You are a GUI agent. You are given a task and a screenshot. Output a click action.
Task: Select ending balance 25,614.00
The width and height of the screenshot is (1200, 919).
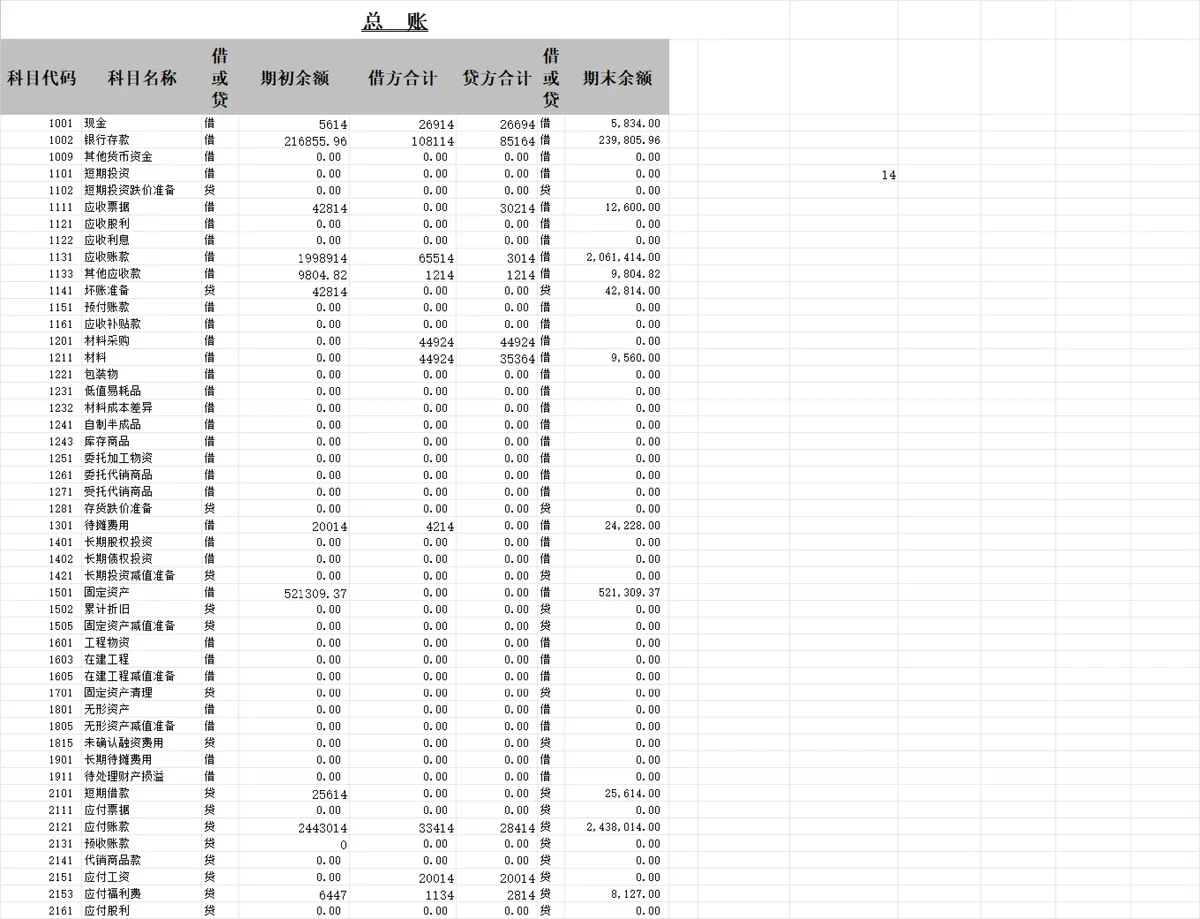[x=632, y=793]
